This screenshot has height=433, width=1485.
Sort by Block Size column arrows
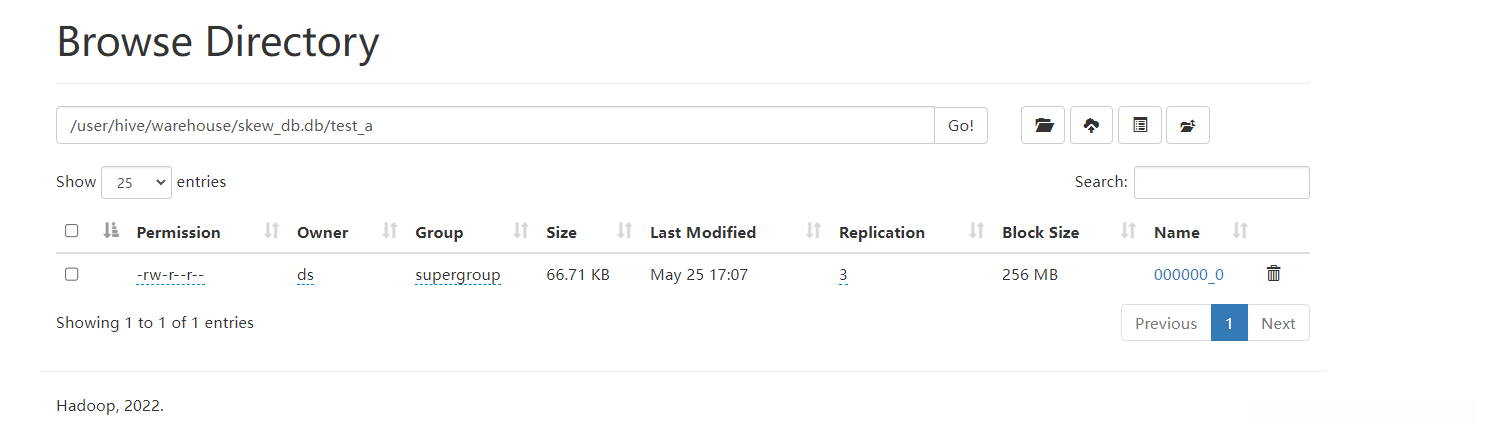tap(1129, 232)
